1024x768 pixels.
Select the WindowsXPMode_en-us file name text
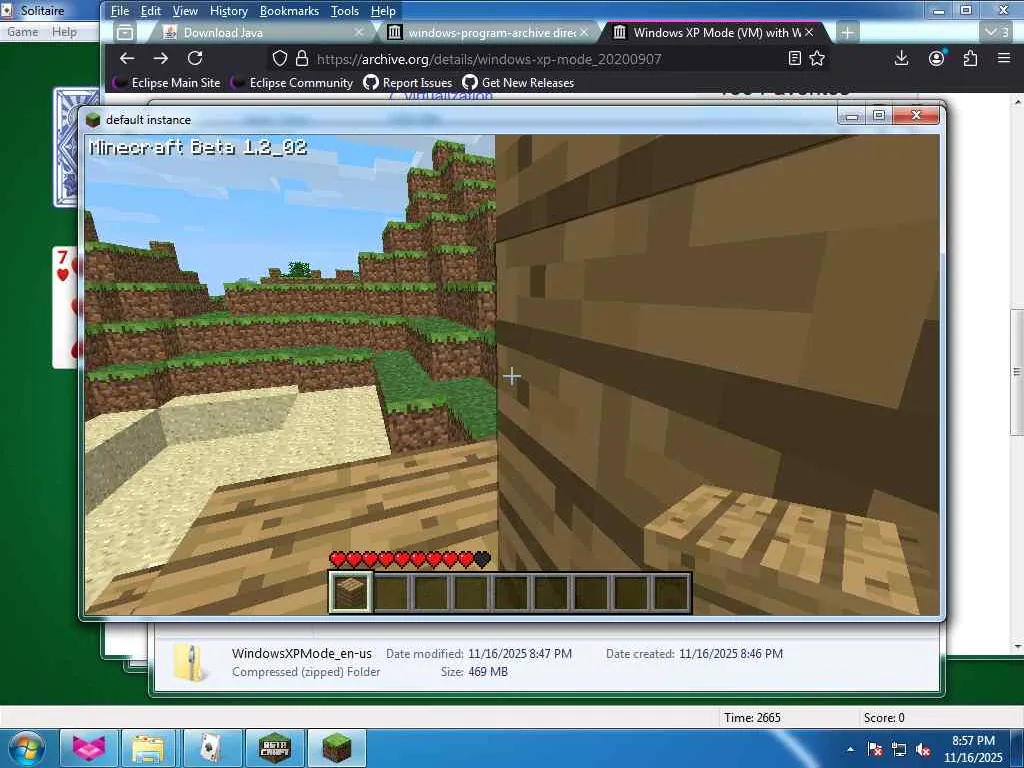pos(302,653)
